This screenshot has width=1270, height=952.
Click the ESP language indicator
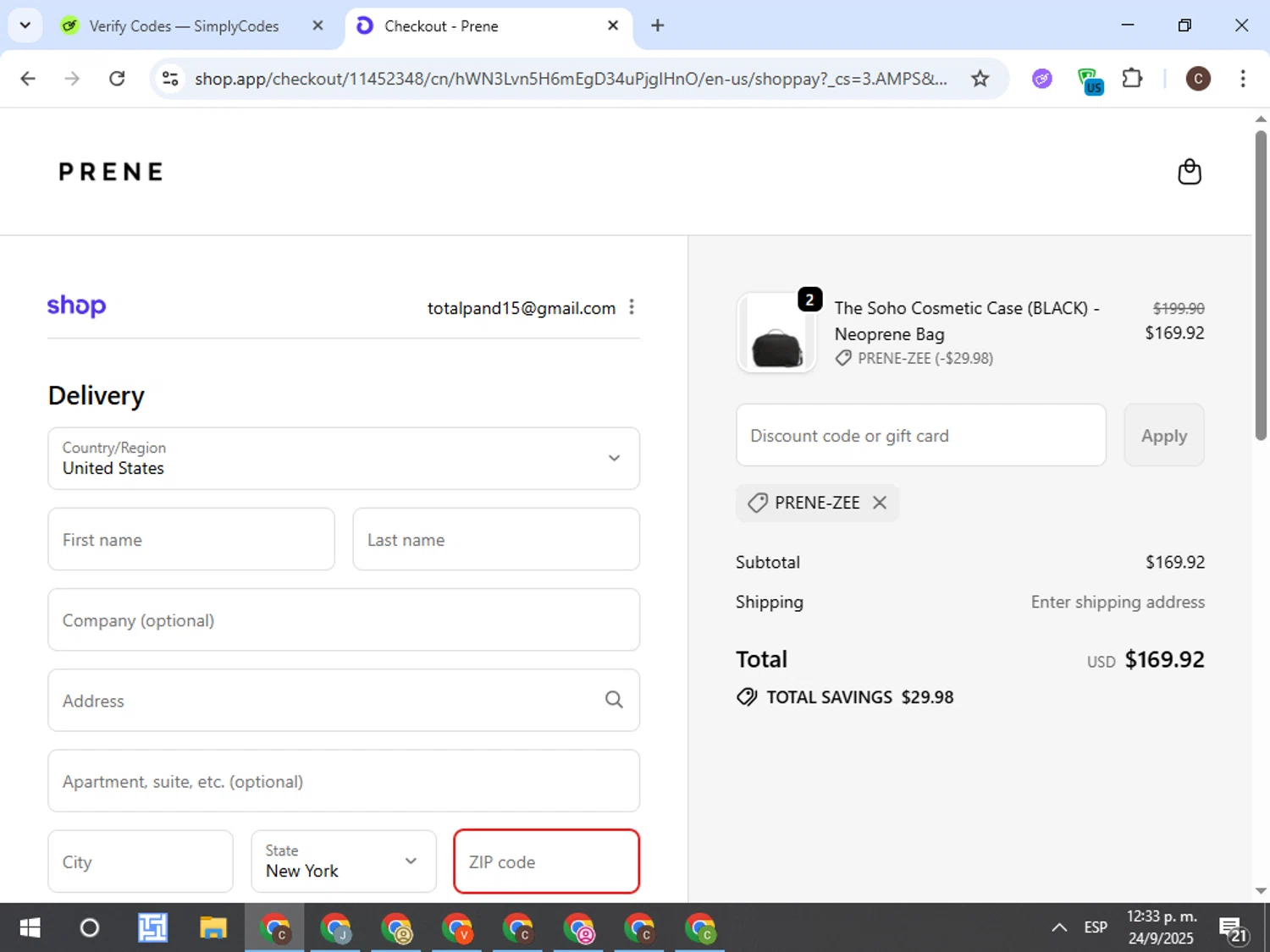(1096, 927)
